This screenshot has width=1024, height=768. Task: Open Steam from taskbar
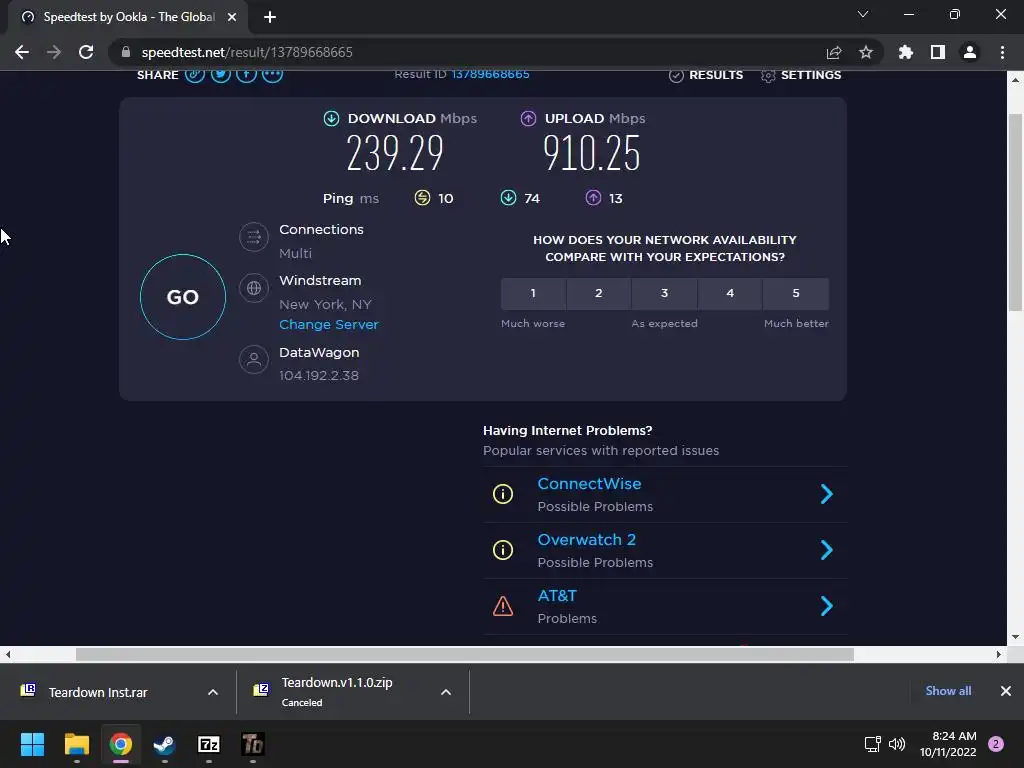click(164, 744)
